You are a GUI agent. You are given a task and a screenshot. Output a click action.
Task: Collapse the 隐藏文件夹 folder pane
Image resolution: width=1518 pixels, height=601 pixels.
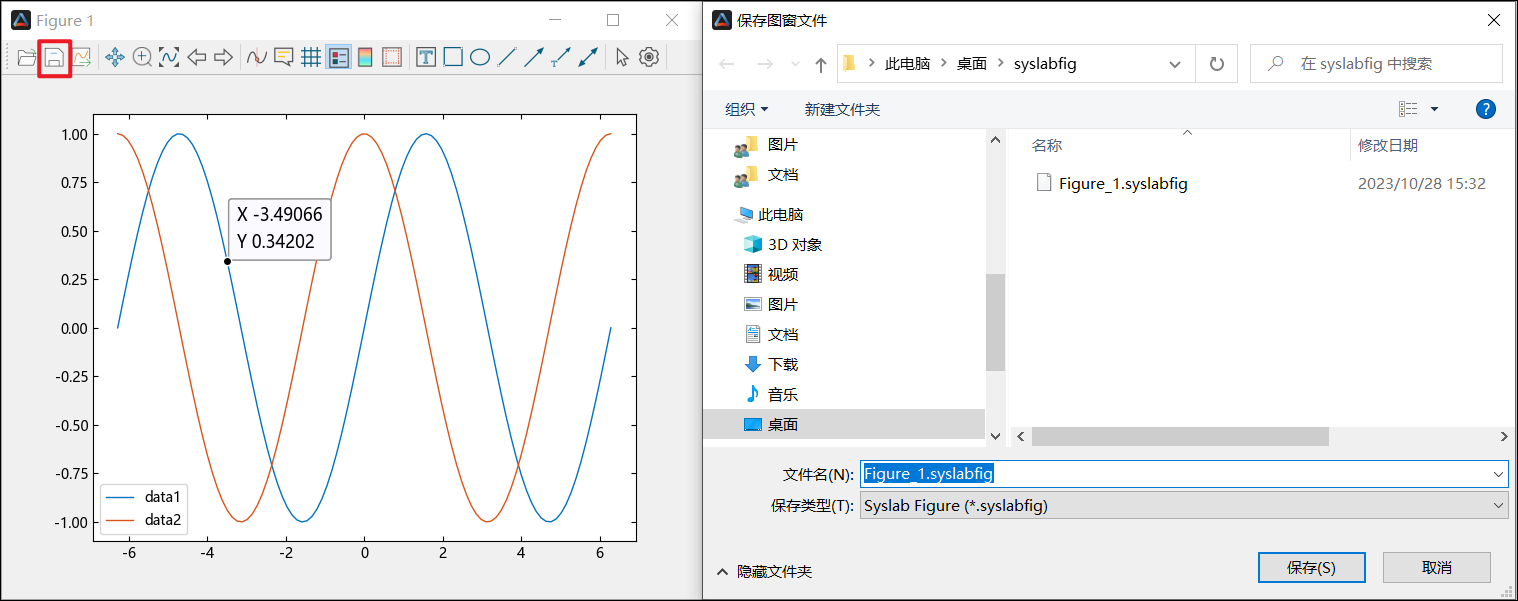click(x=764, y=572)
